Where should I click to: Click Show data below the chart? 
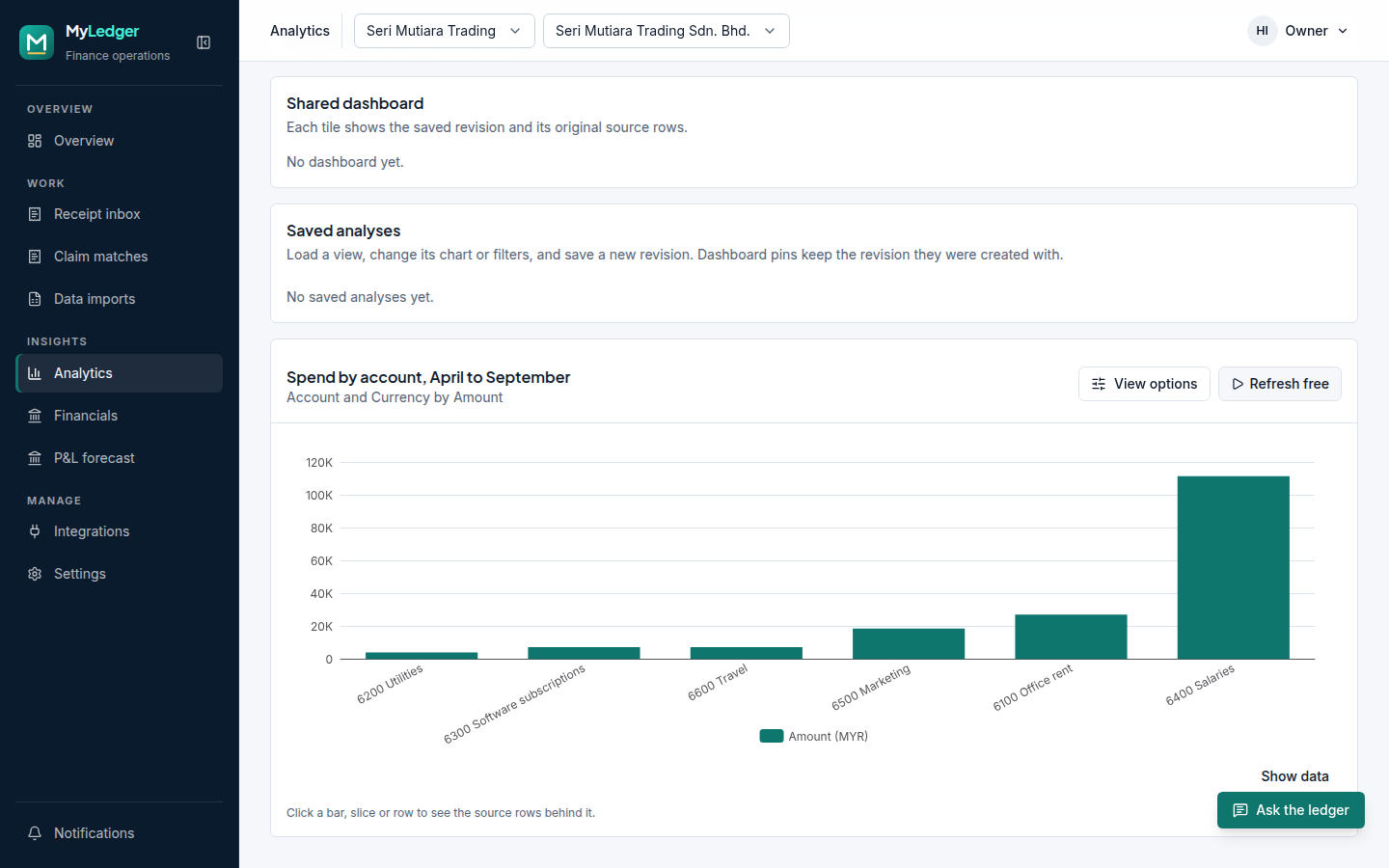click(x=1294, y=776)
